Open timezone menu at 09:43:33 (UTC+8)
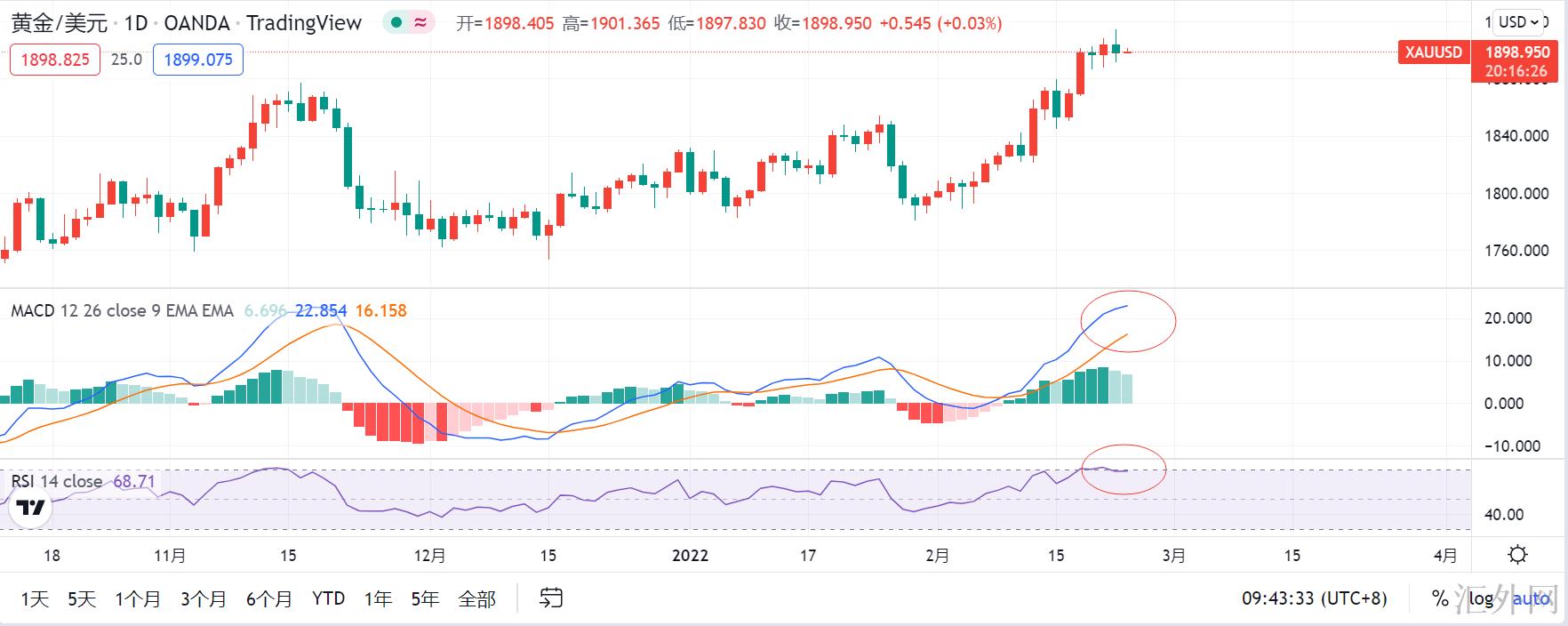The image size is (1568, 626). click(1314, 598)
